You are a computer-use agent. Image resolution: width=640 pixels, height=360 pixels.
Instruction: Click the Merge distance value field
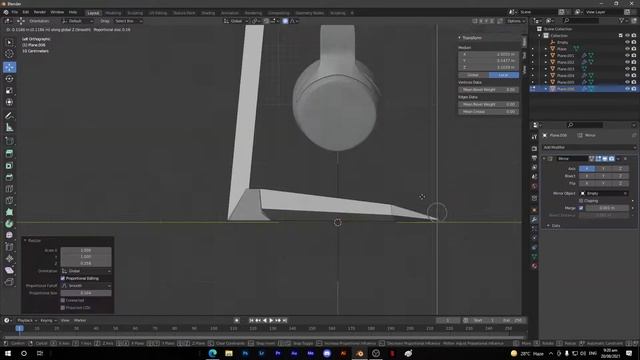click(607, 208)
